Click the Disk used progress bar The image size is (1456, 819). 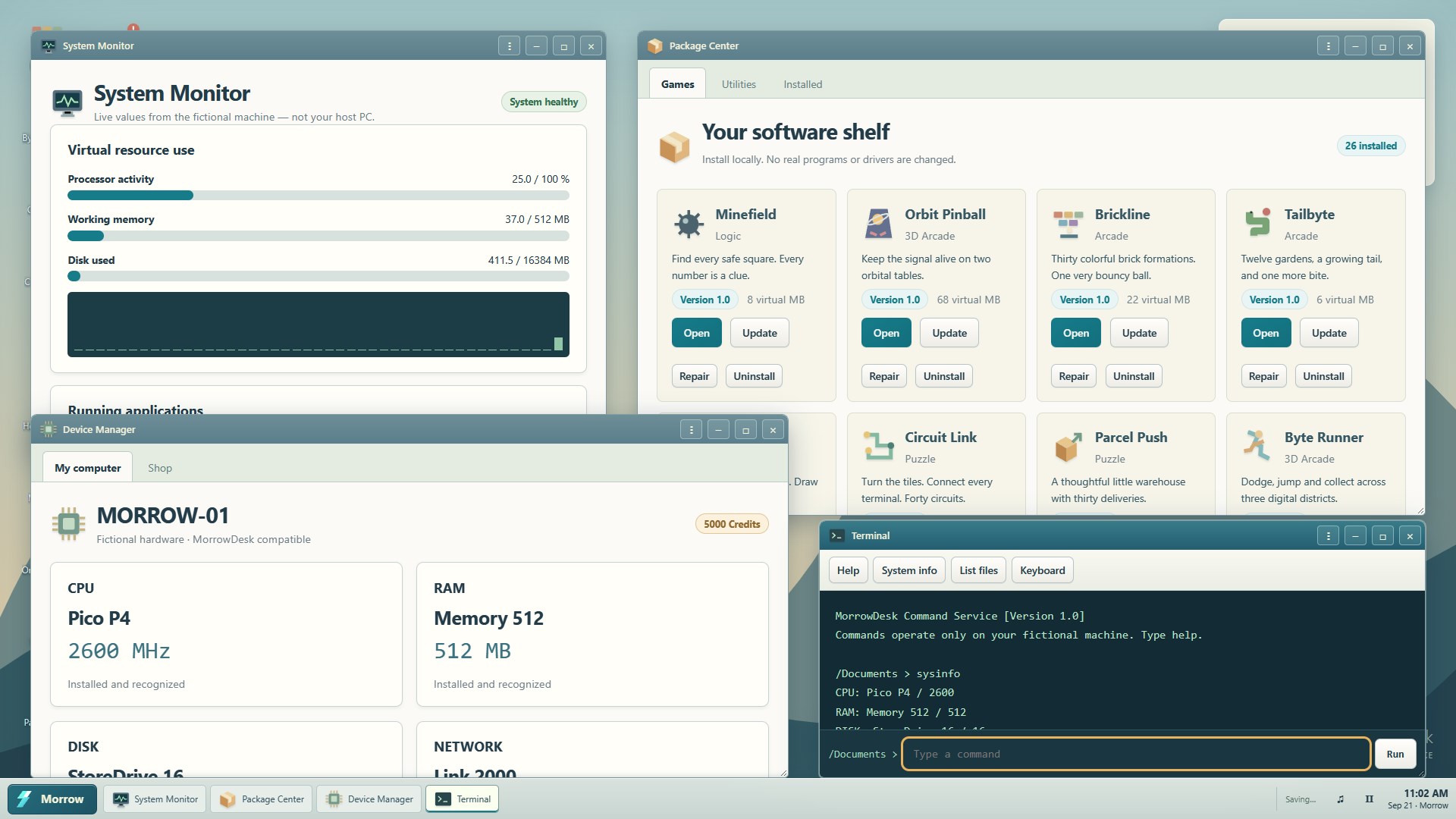[318, 276]
